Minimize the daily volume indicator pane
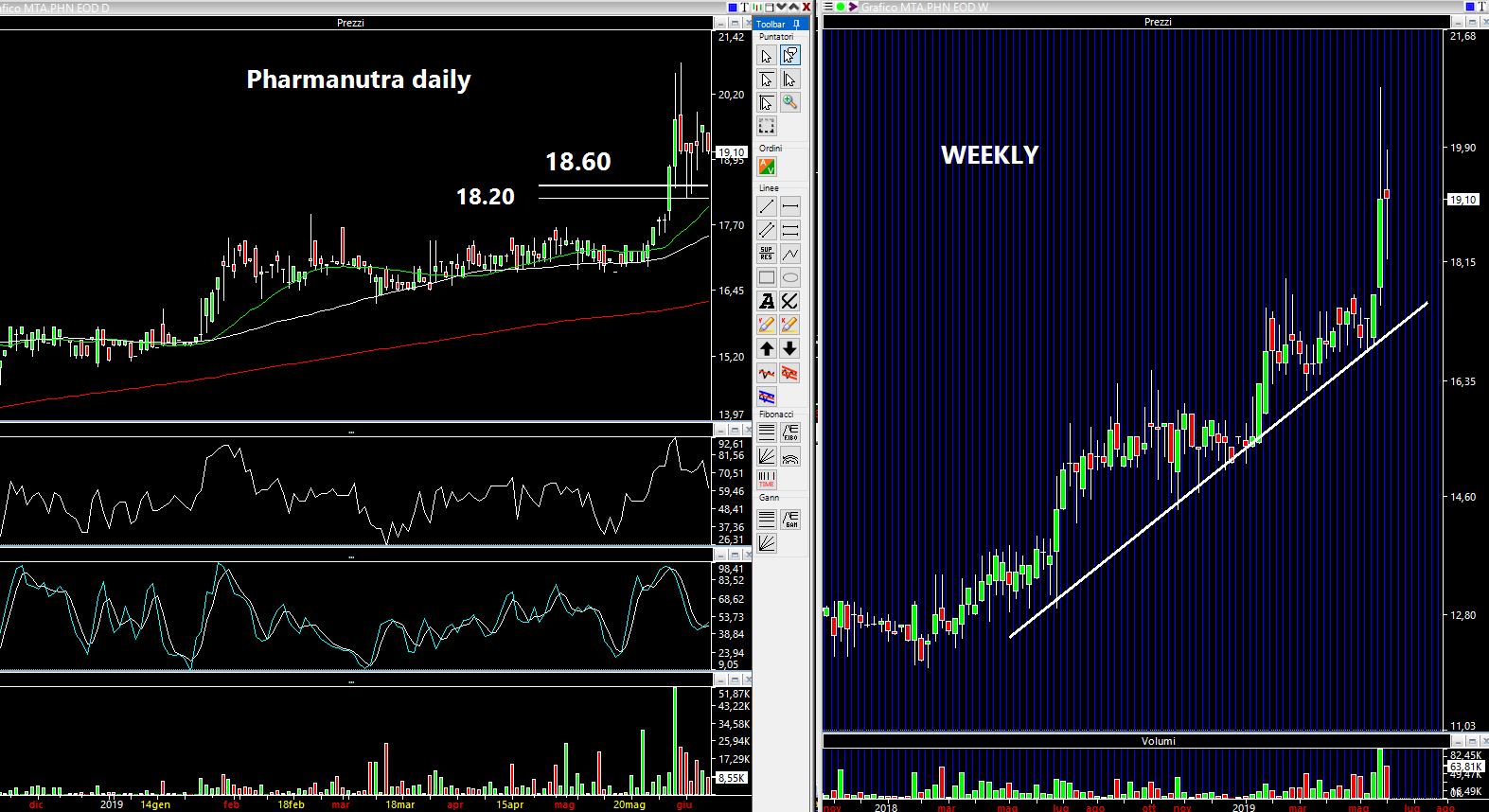This screenshot has width=1489, height=812. (x=721, y=680)
